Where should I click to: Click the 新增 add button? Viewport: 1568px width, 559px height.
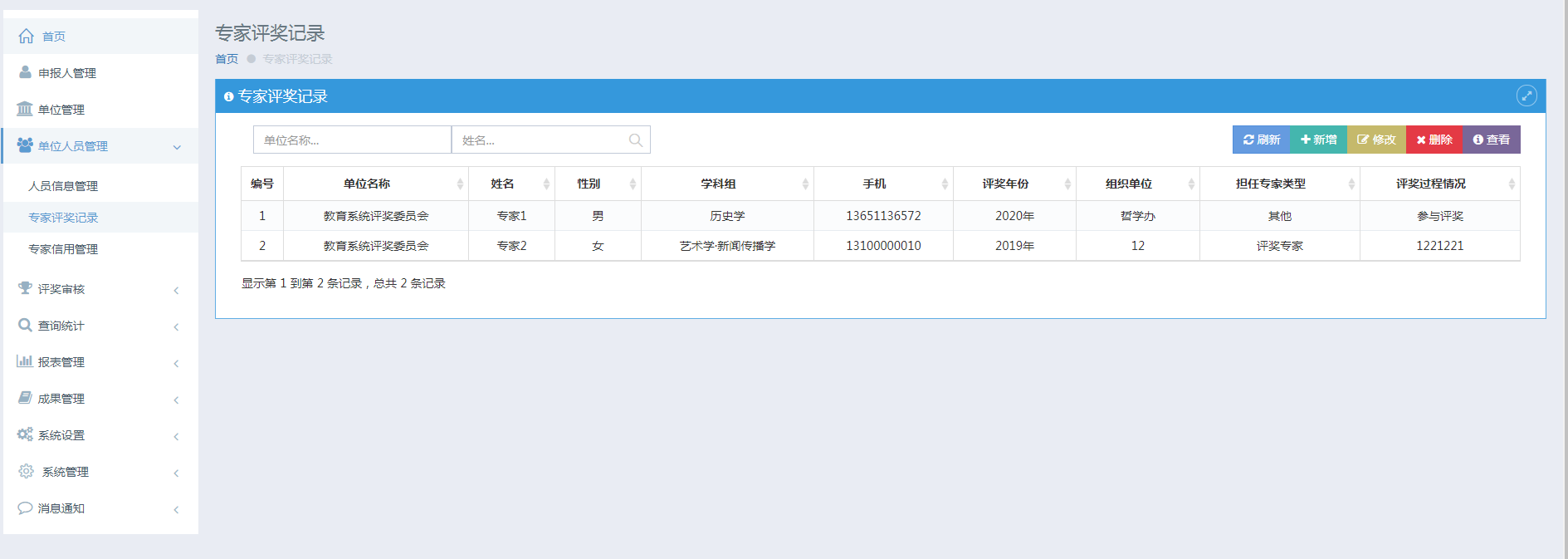(1318, 140)
